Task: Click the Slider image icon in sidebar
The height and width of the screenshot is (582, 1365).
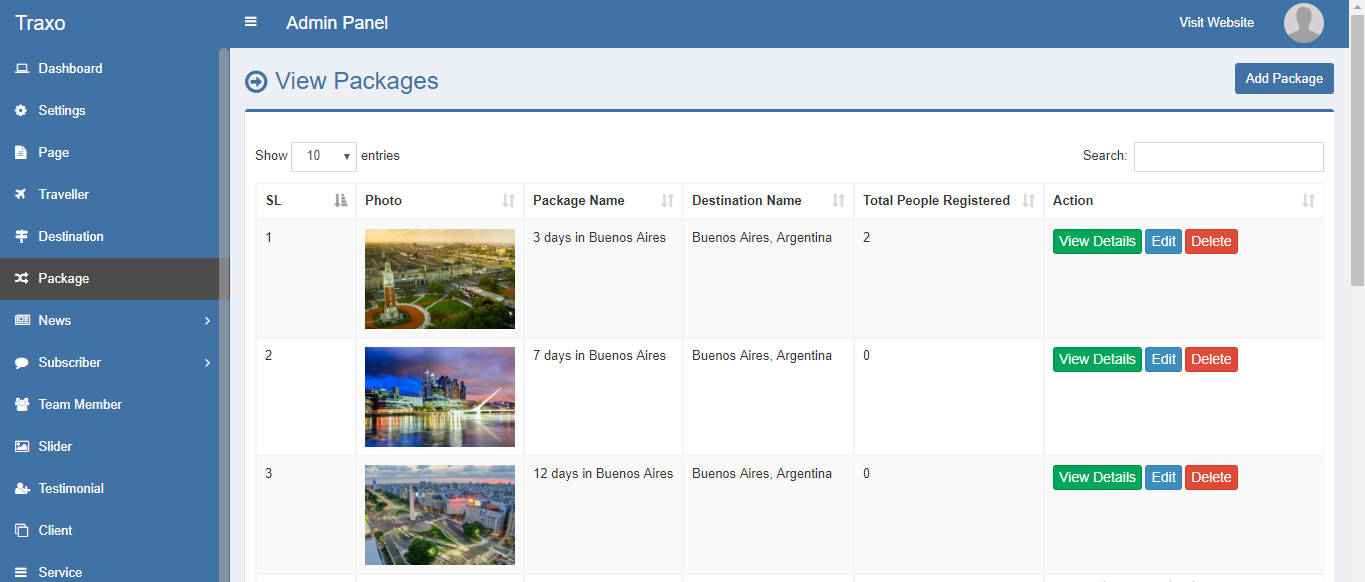Action: pos(21,447)
